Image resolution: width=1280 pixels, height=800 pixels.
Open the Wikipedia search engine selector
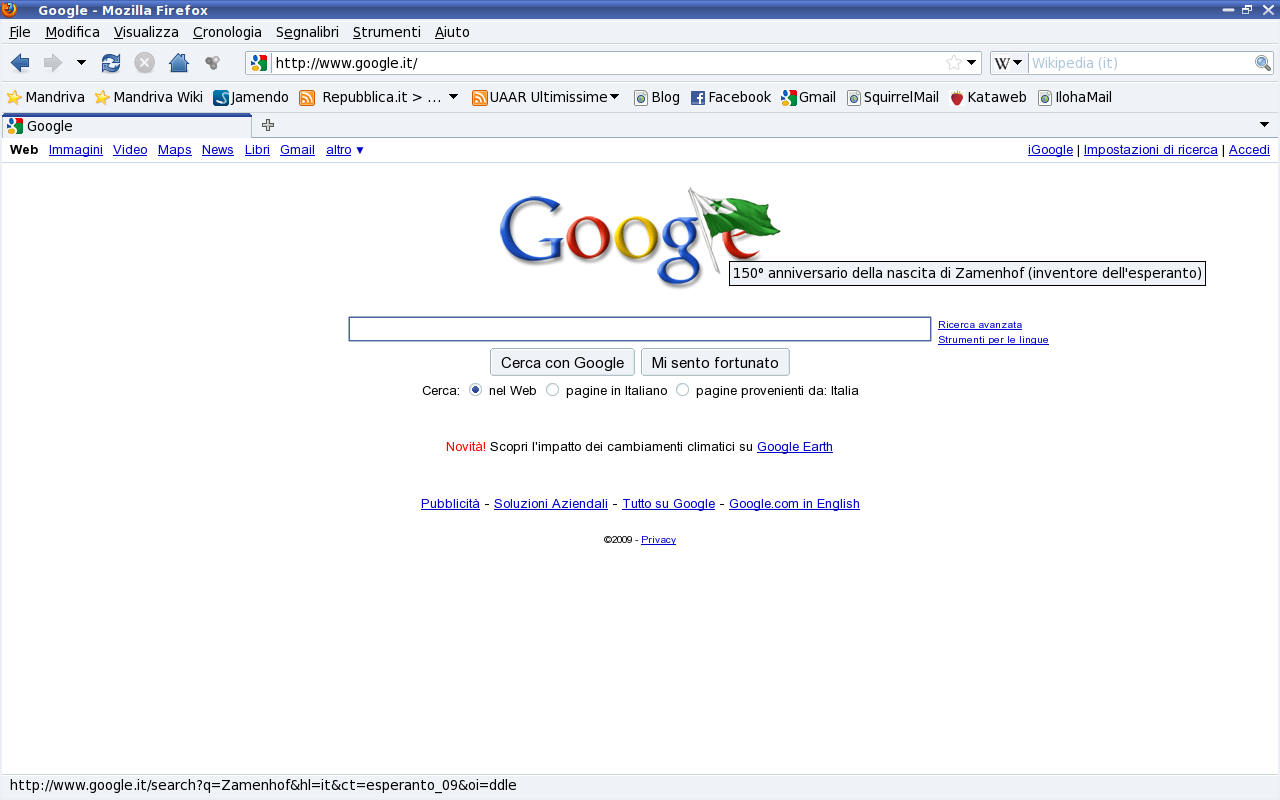[1009, 63]
